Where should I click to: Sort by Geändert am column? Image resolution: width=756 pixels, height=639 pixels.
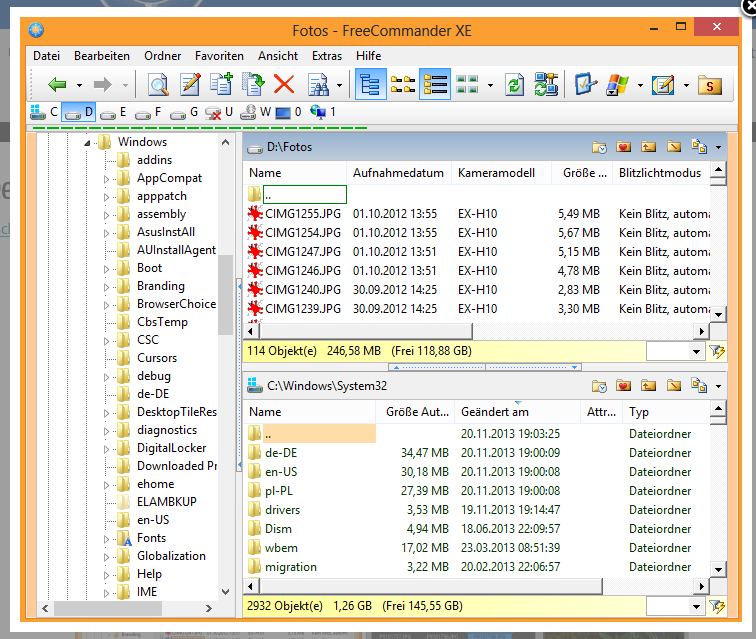517,412
